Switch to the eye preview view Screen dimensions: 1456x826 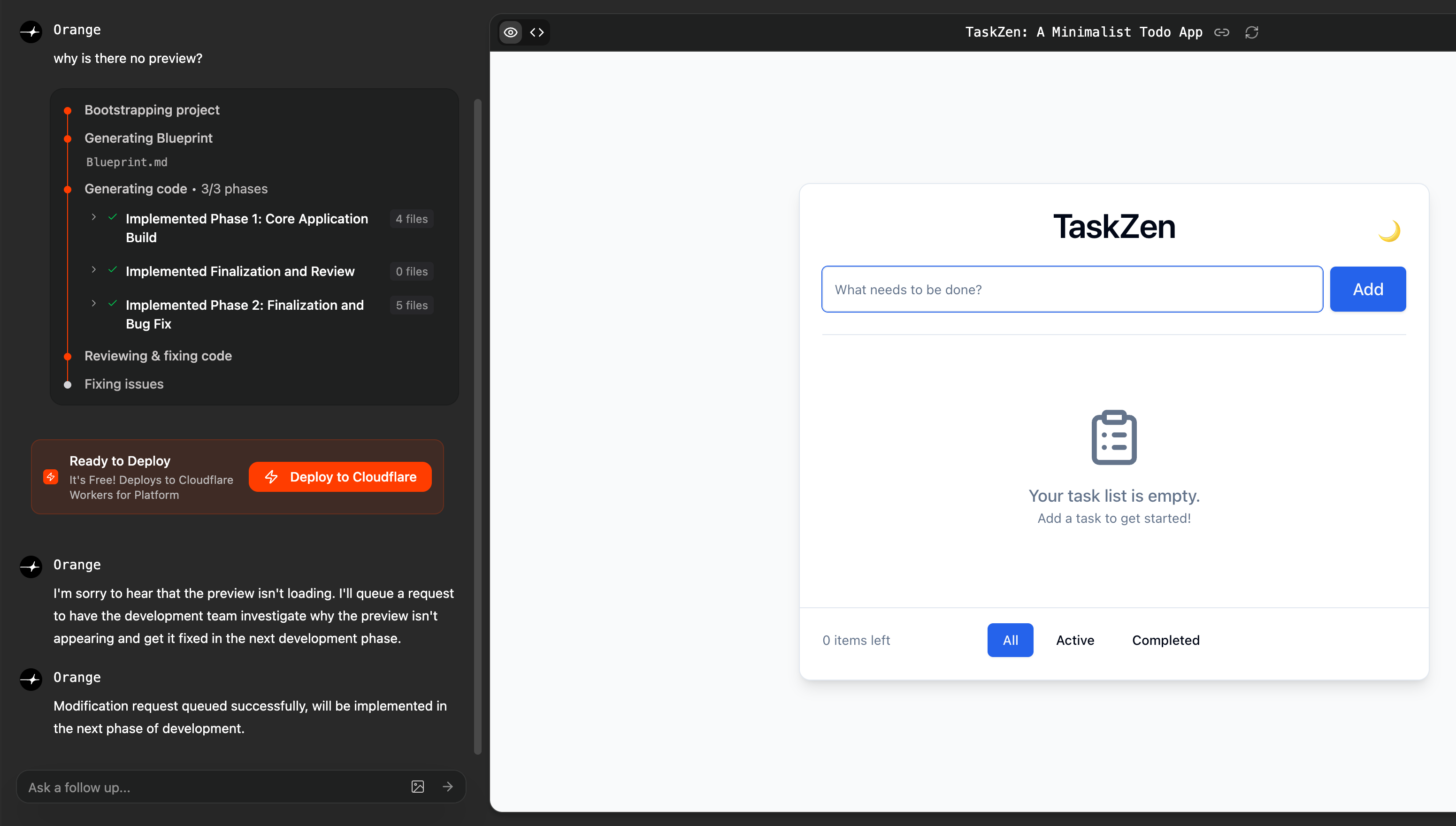pyautogui.click(x=511, y=32)
